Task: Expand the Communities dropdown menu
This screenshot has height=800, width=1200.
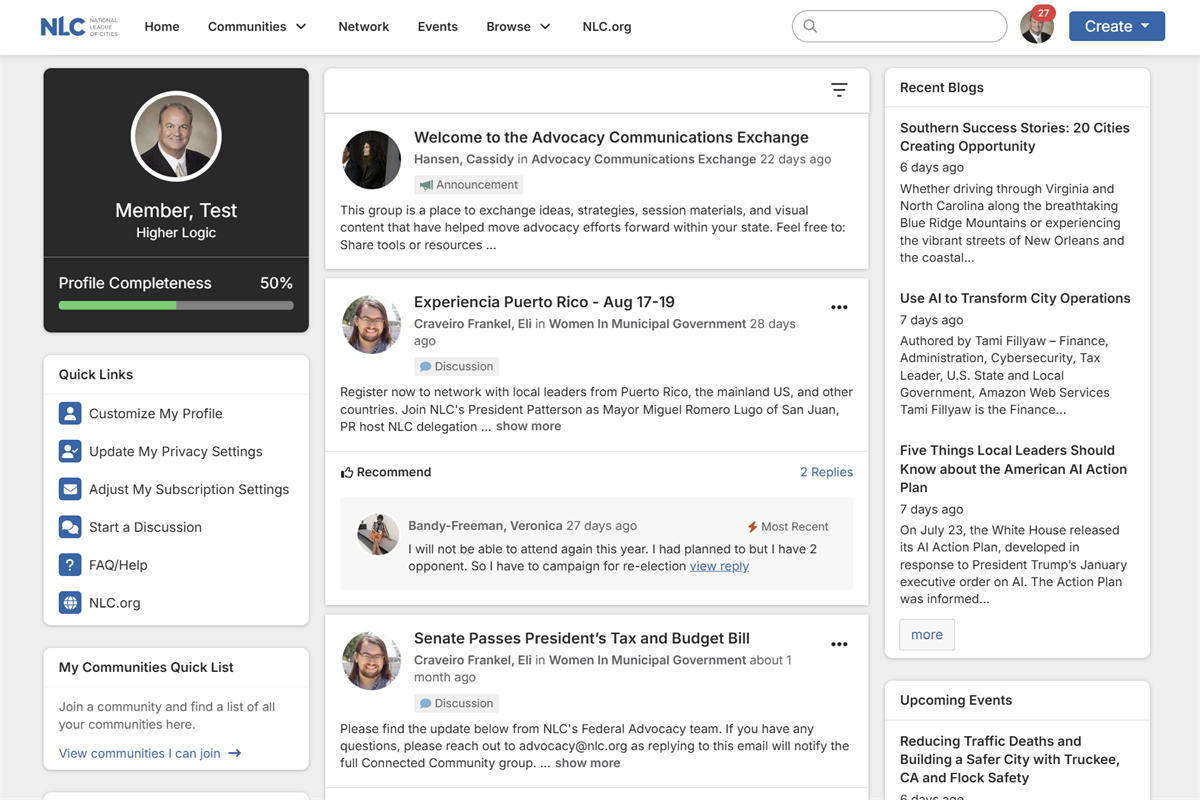Action: (257, 27)
